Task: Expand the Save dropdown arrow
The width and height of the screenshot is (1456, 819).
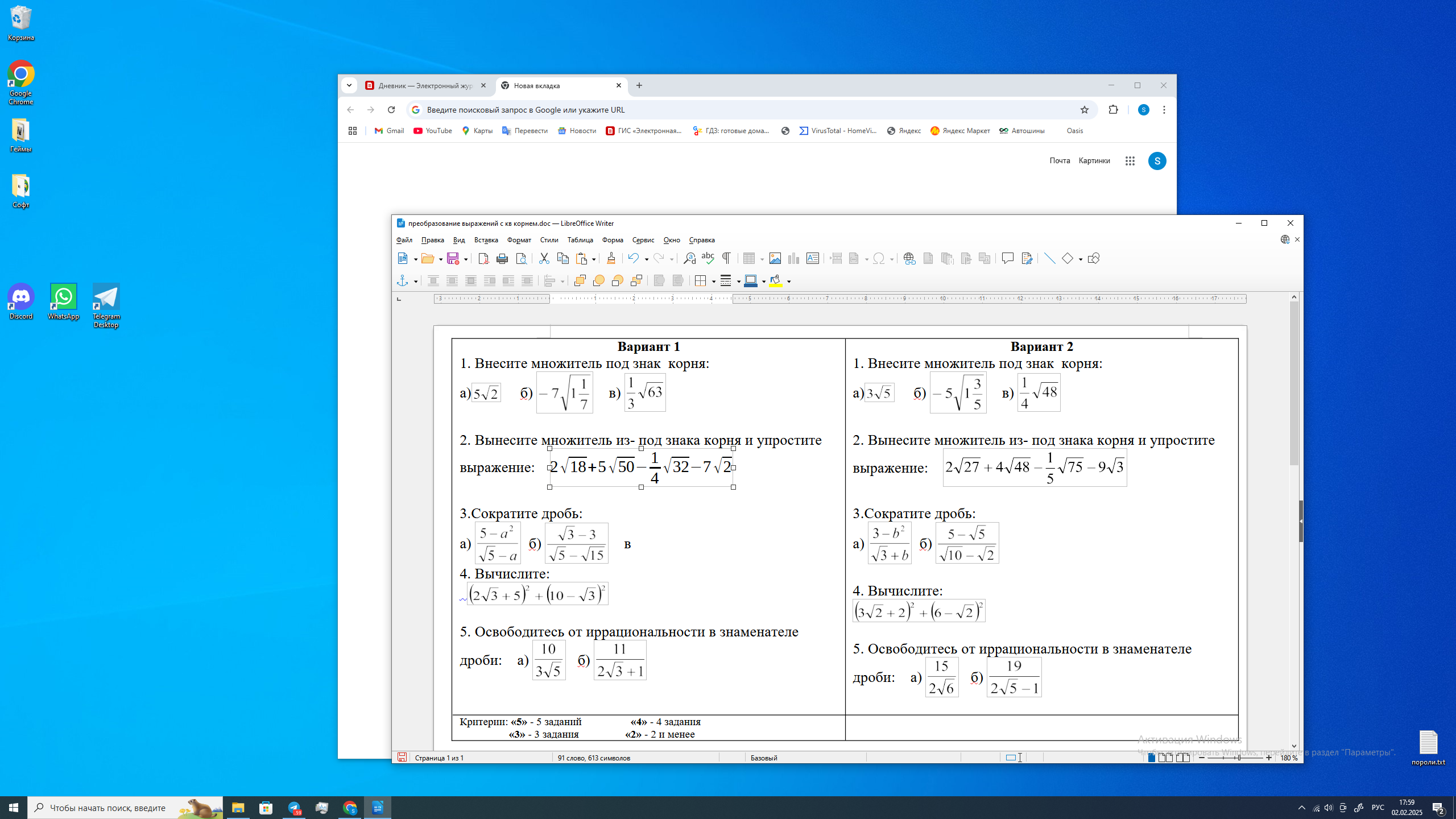Action: click(465, 259)
